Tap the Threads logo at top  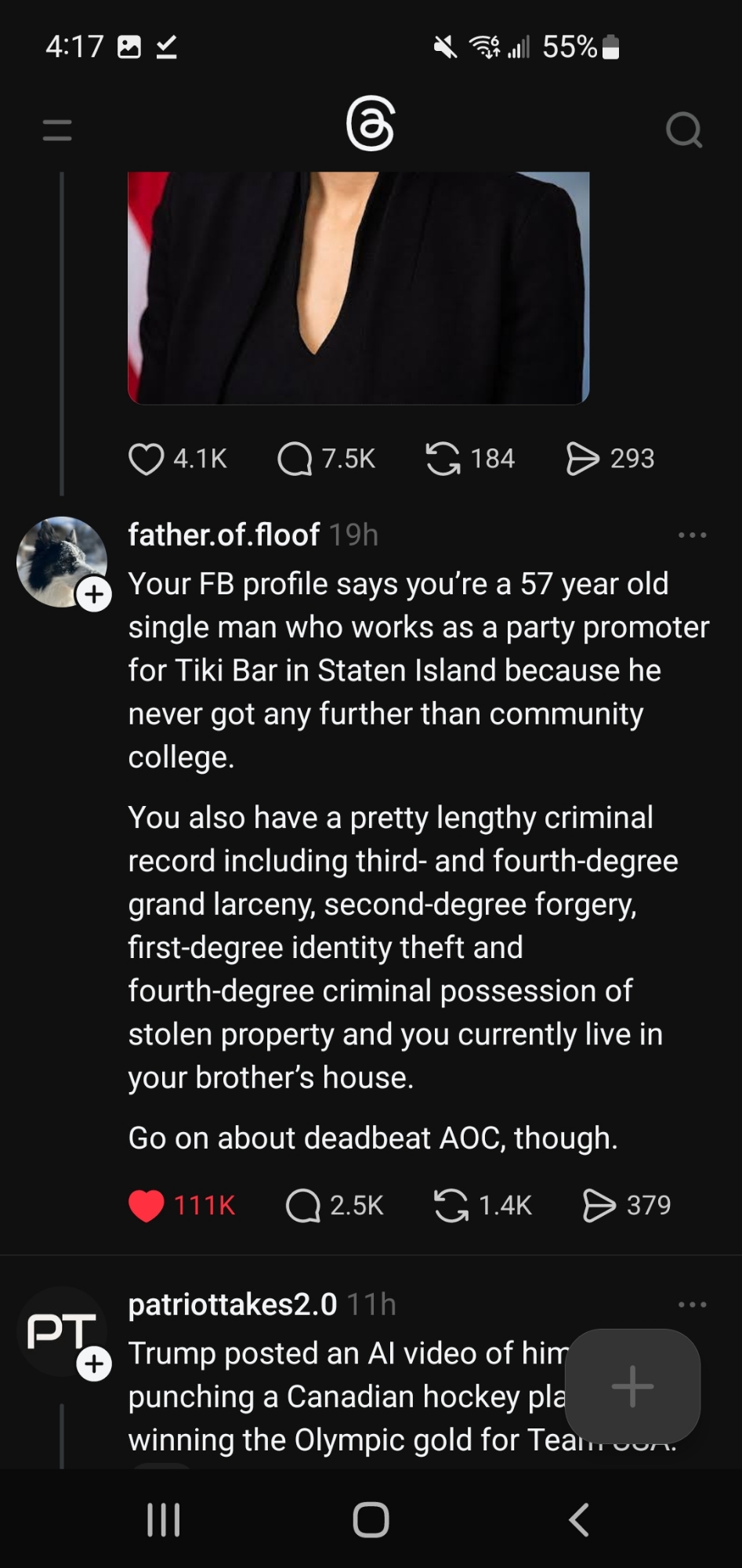coord(370,124)
